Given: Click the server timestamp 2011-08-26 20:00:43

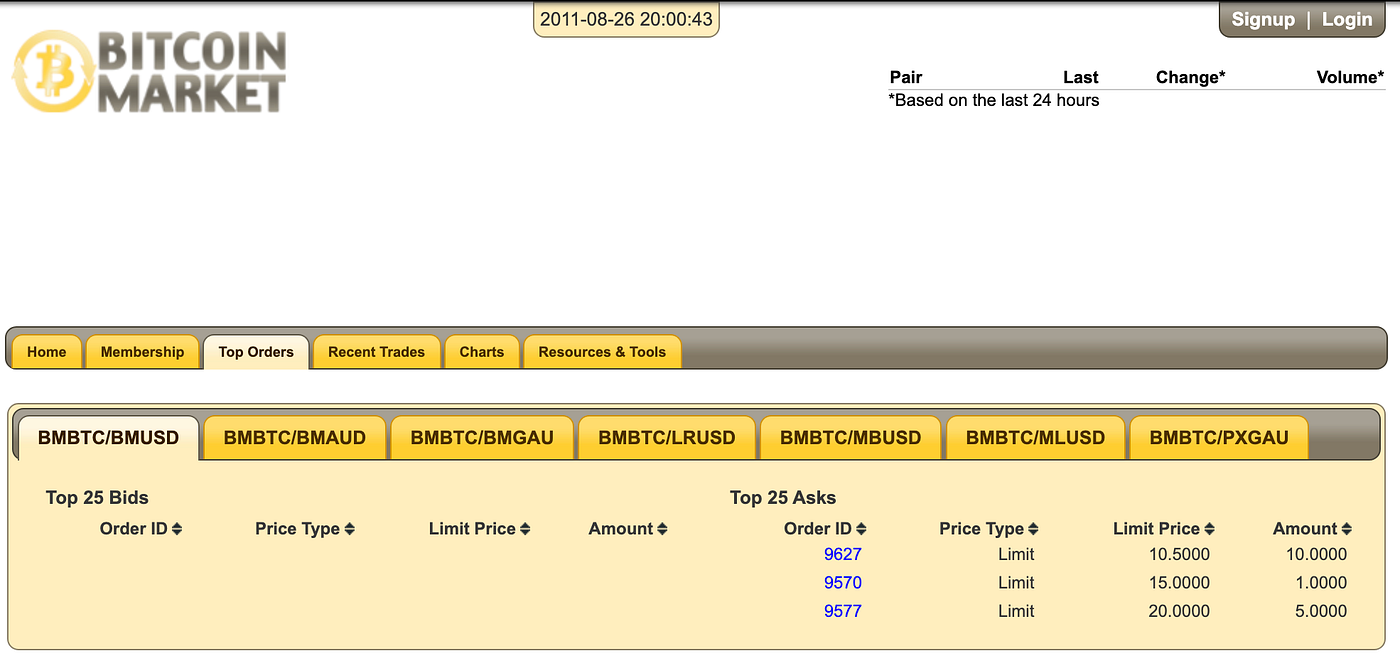Looking at the screenshot, I should pos(626,19).
